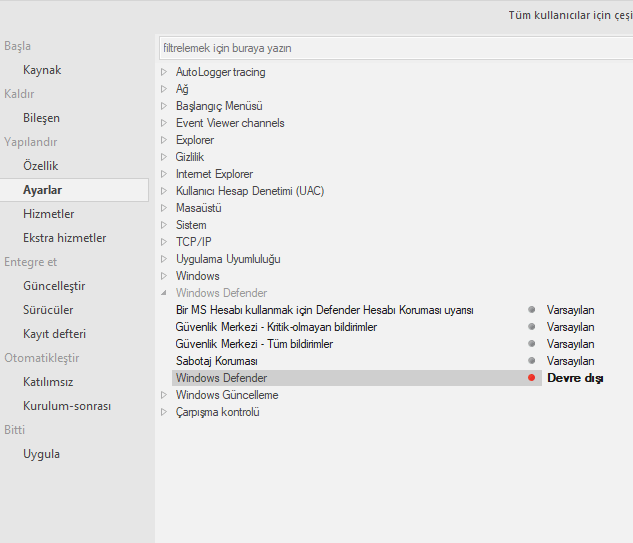Screen dimensions: 633x543
Task: Toggle Güvenlik Merkezi - Tüm bildirimler status dot
Action: (532, 344)
